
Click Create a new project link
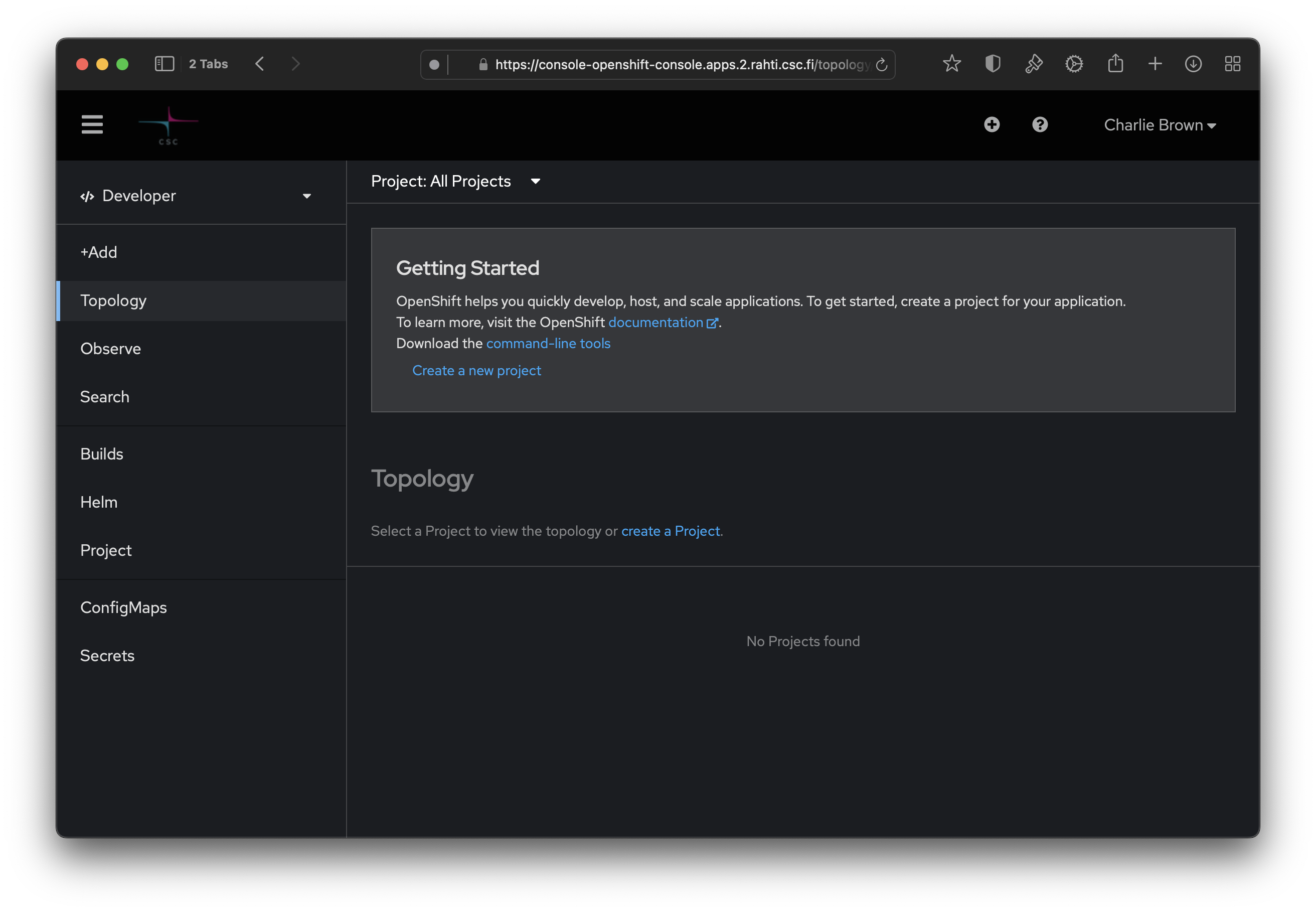[x=476, y=370]
